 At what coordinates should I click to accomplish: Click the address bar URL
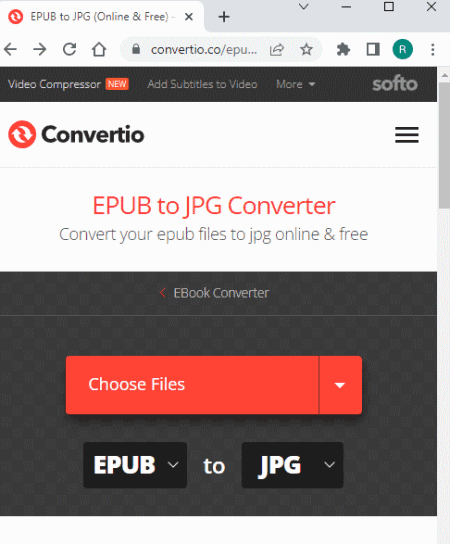[204, 50]
